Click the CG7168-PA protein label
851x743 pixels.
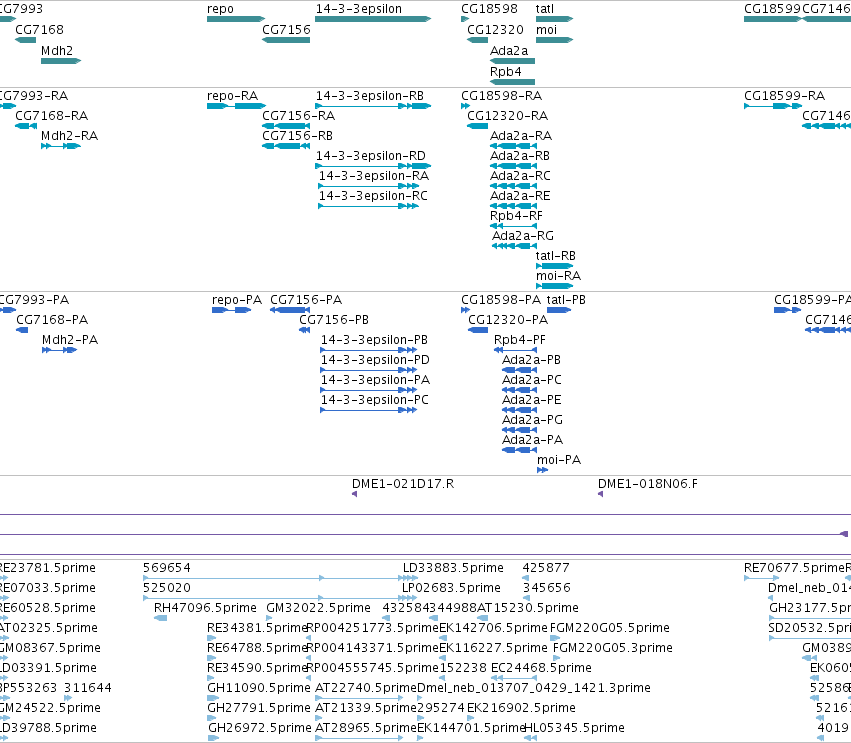52,320
